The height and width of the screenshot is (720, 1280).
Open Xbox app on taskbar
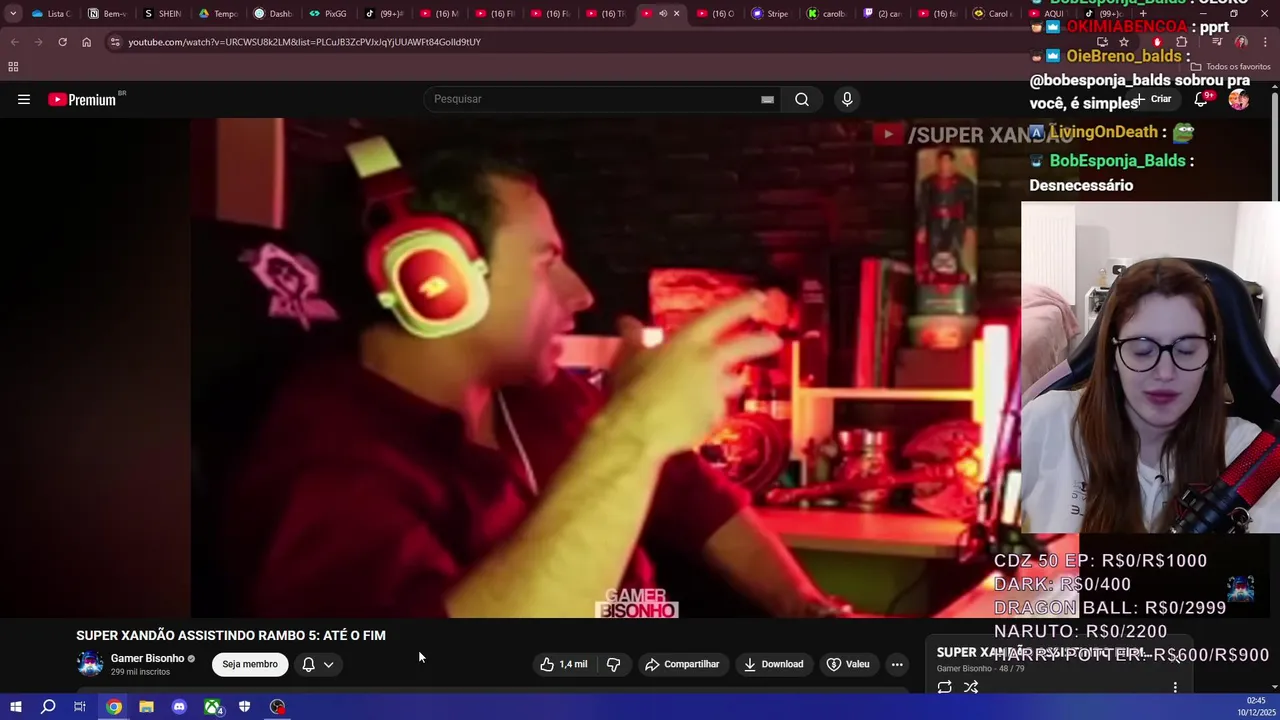[x=213, y=707]
